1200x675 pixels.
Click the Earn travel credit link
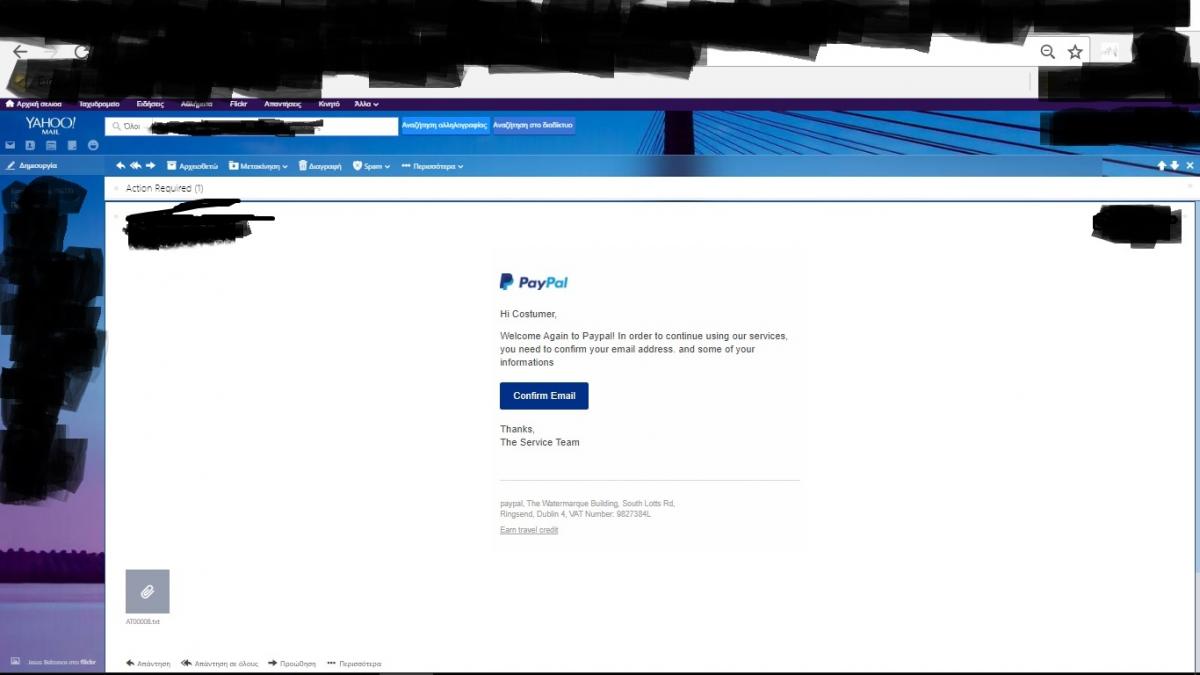(x=529, y=530)
